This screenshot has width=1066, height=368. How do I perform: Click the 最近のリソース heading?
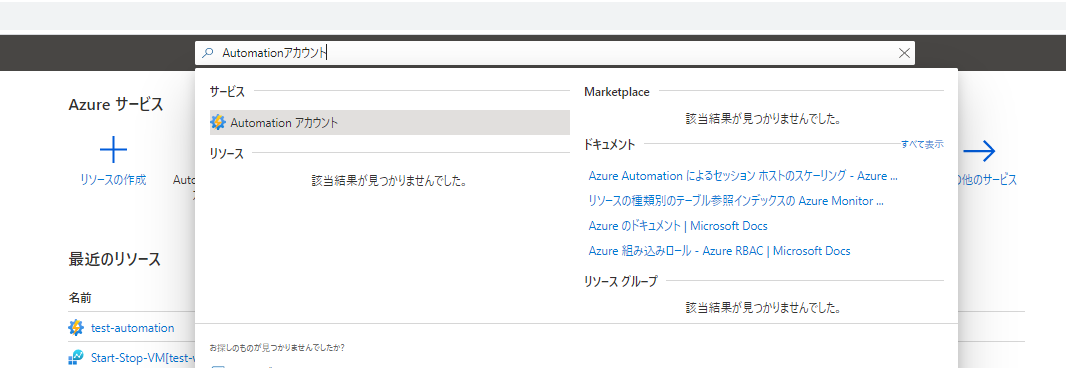click(115, 259)
